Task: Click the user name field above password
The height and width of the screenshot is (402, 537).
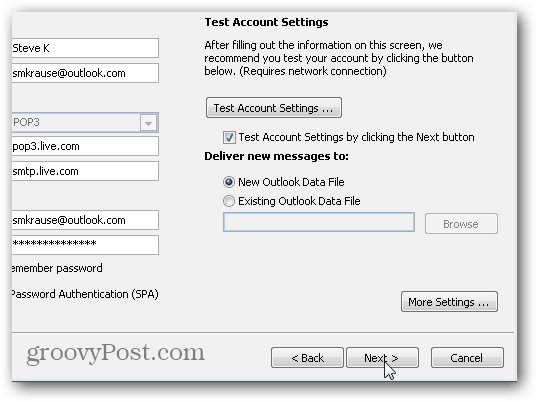Action: tap(85, 220)
